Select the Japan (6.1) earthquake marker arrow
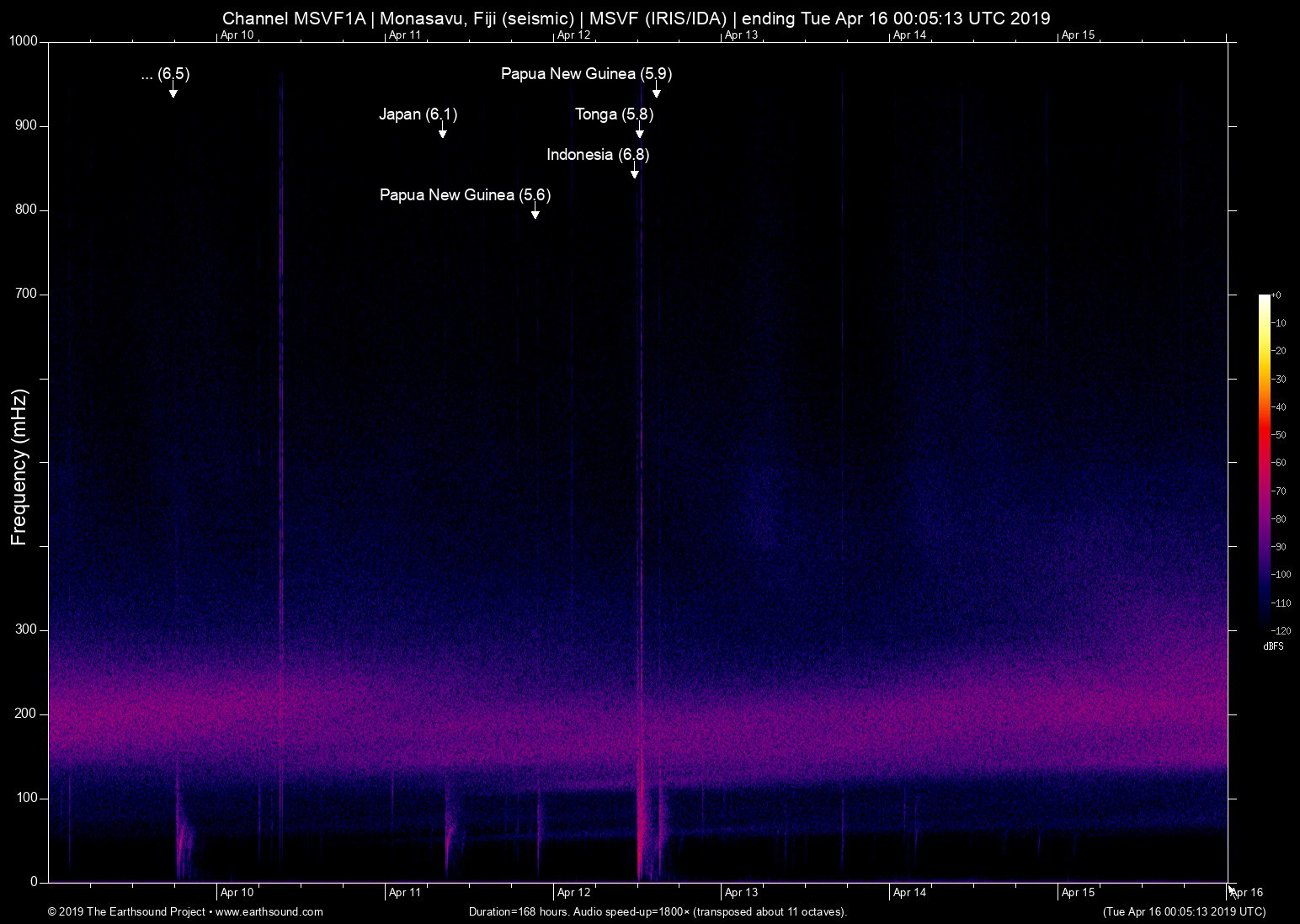The width and height of the screenshot is (1300, 924). coord(442,131)
